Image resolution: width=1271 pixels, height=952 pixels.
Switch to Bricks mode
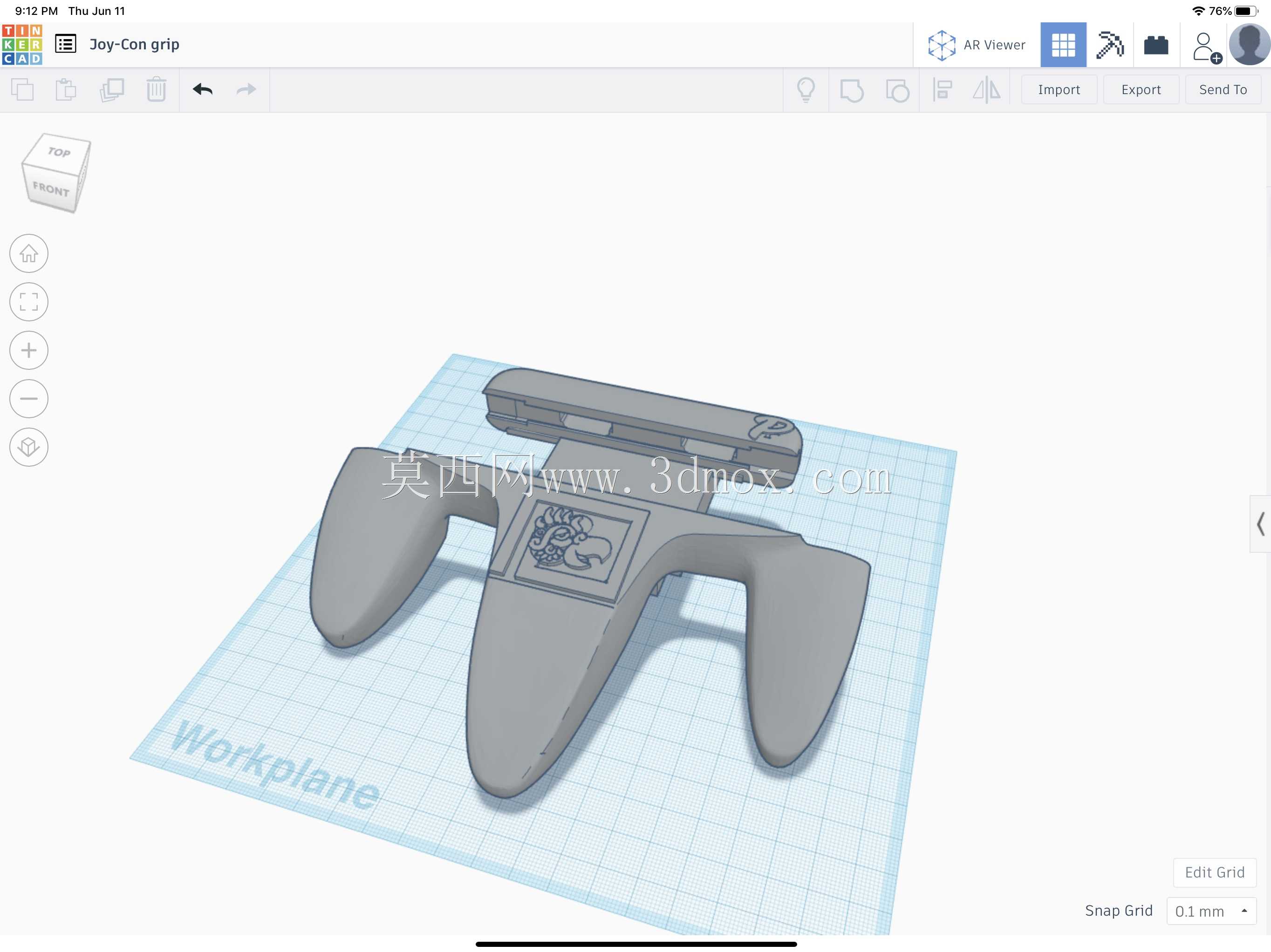[1156, 45]
